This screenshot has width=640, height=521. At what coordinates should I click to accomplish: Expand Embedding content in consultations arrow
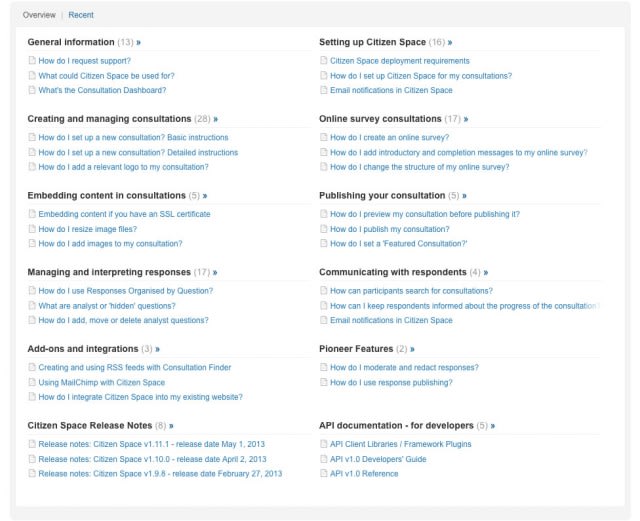click(205, 196)
